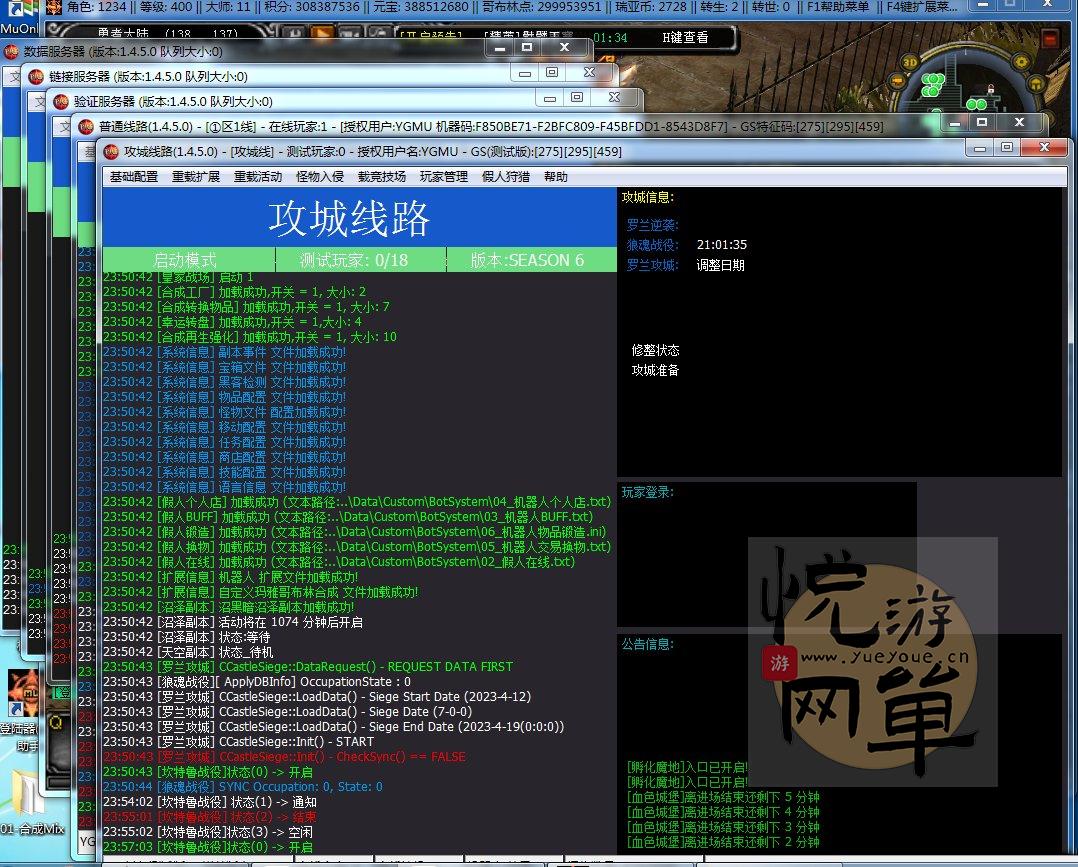Viewport: 1078px width, 867px height.
Task: Click the 数据服务器 window title icon
Action: coord(11,51)
